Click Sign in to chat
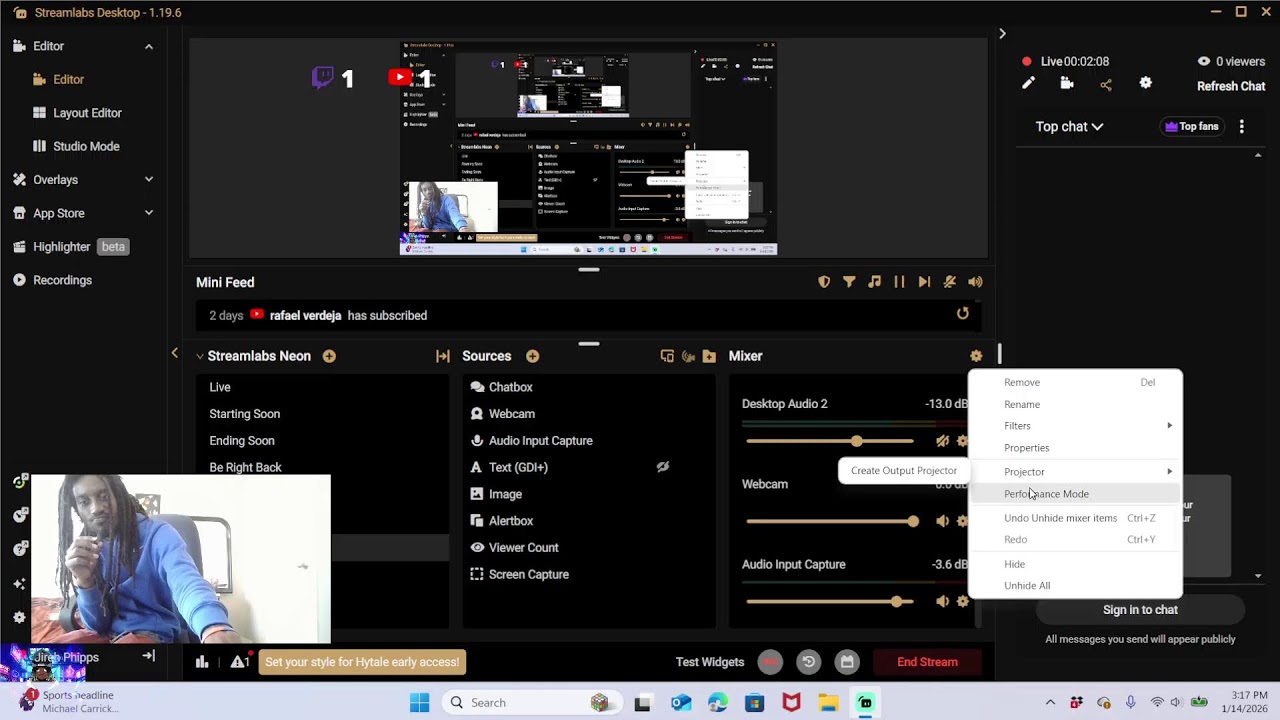This screenshot has height=720, width=1280. pos(1140,610)
